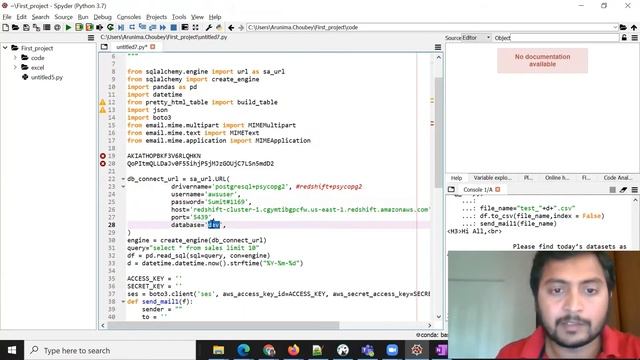
Task: Open Microsoft Edge from the taskbar
Action: click(244, 350)
